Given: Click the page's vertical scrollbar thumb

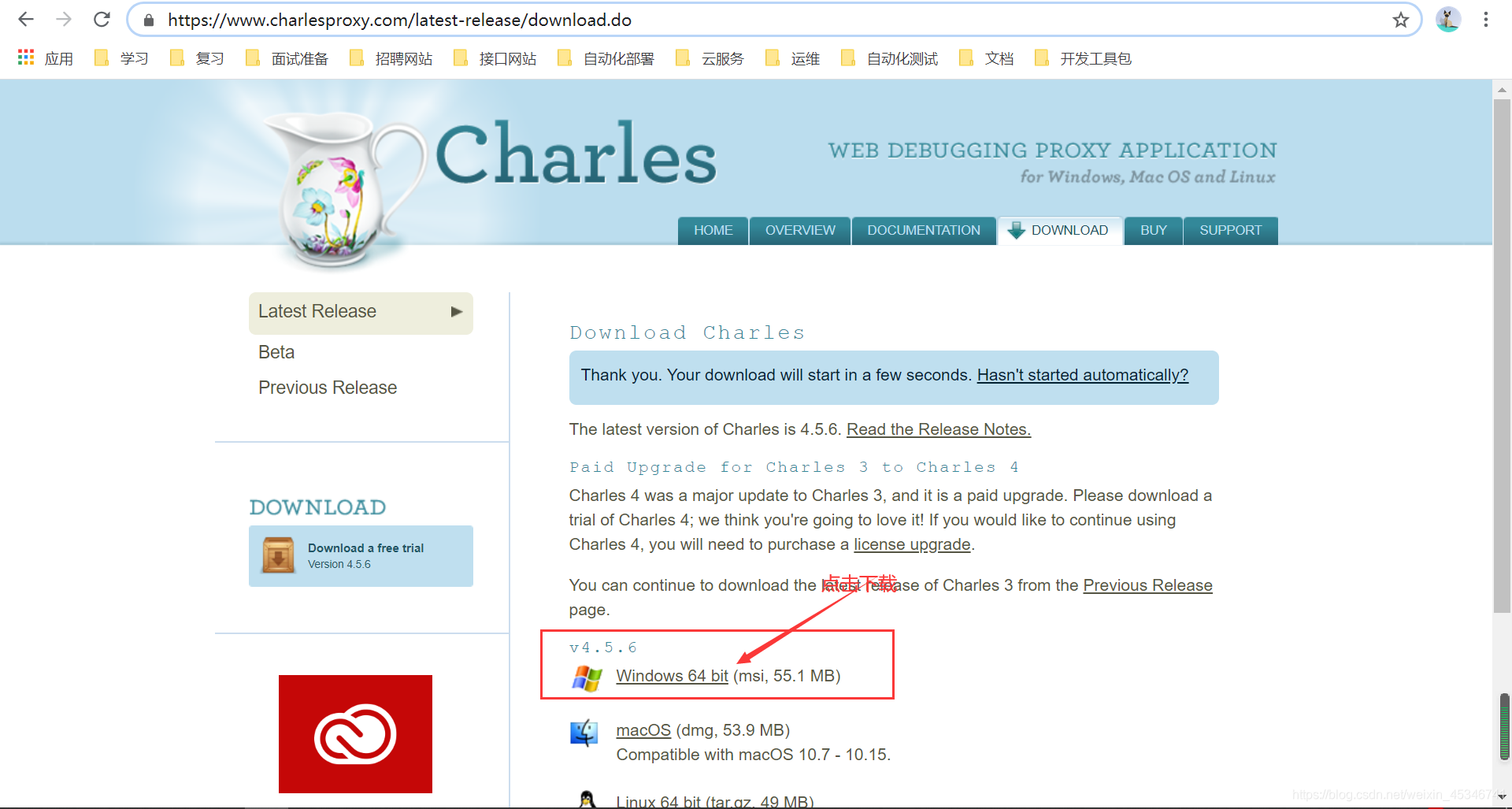Looking at the screenshot, I should (1502, 354).
